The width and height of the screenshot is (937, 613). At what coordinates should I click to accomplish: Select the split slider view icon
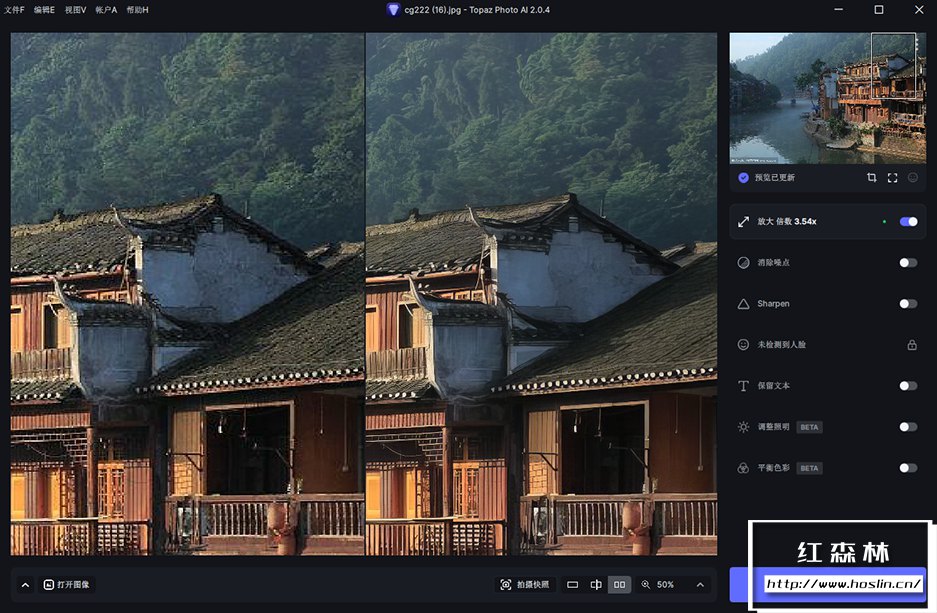coord(596,585)
